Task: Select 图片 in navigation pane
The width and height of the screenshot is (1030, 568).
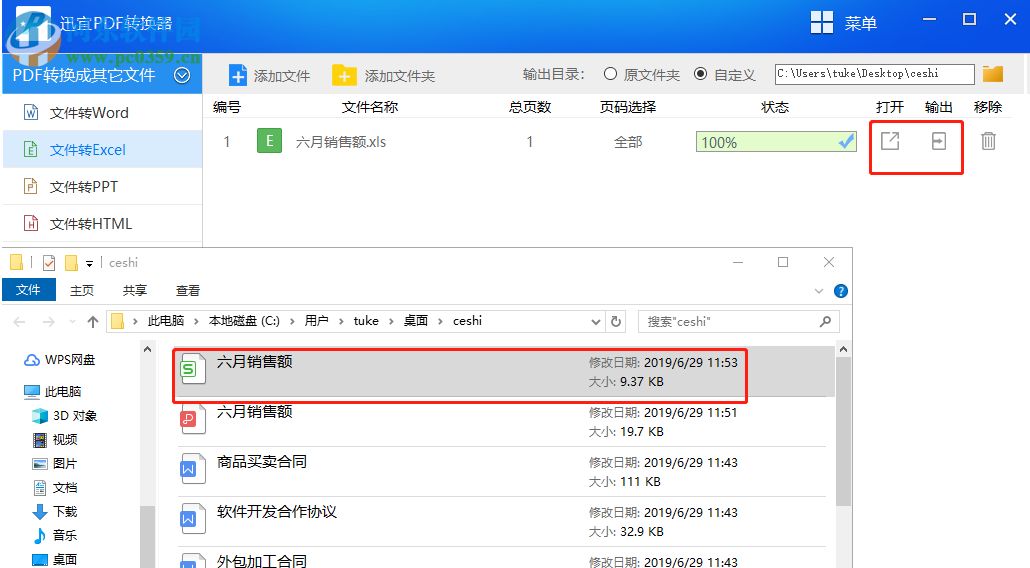Action: pos(55,464)
